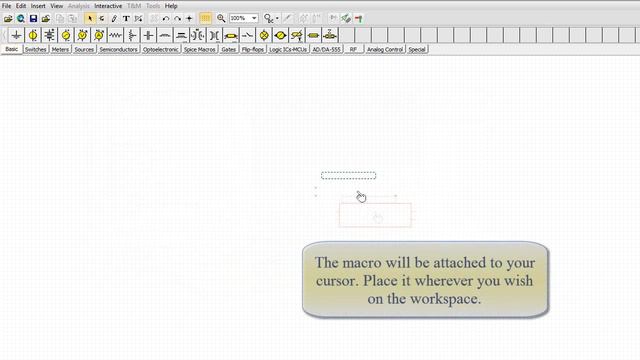The height and width of the screenshot is (360, 640).
Task: Select the Resistor zigzag component
Action: tap(116, 36)
